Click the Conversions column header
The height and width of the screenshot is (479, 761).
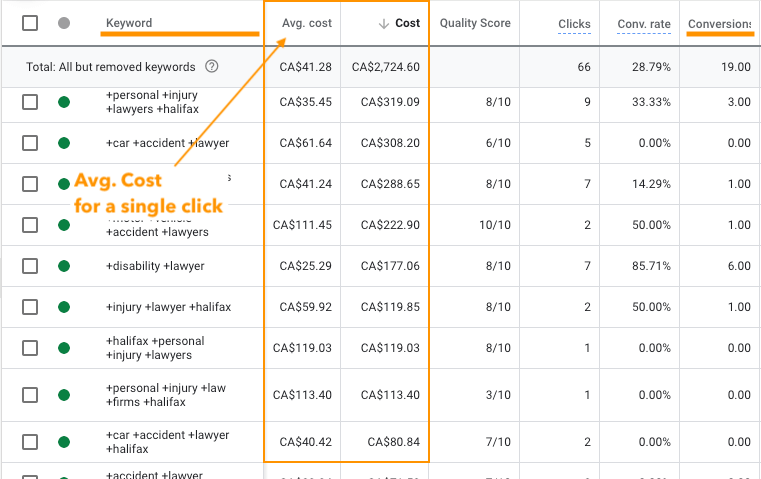(x=720, y=24)
